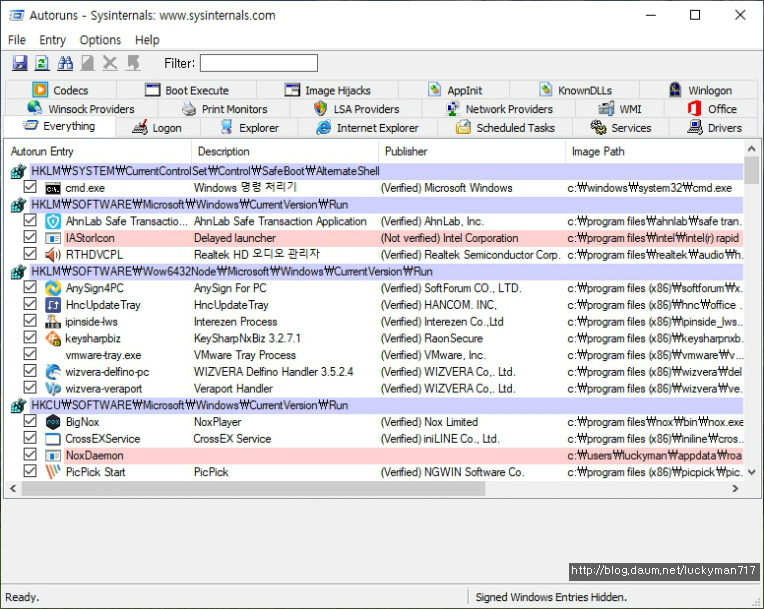
Task: Switch to the KnownDLLs tab
Action: point(575,91)
